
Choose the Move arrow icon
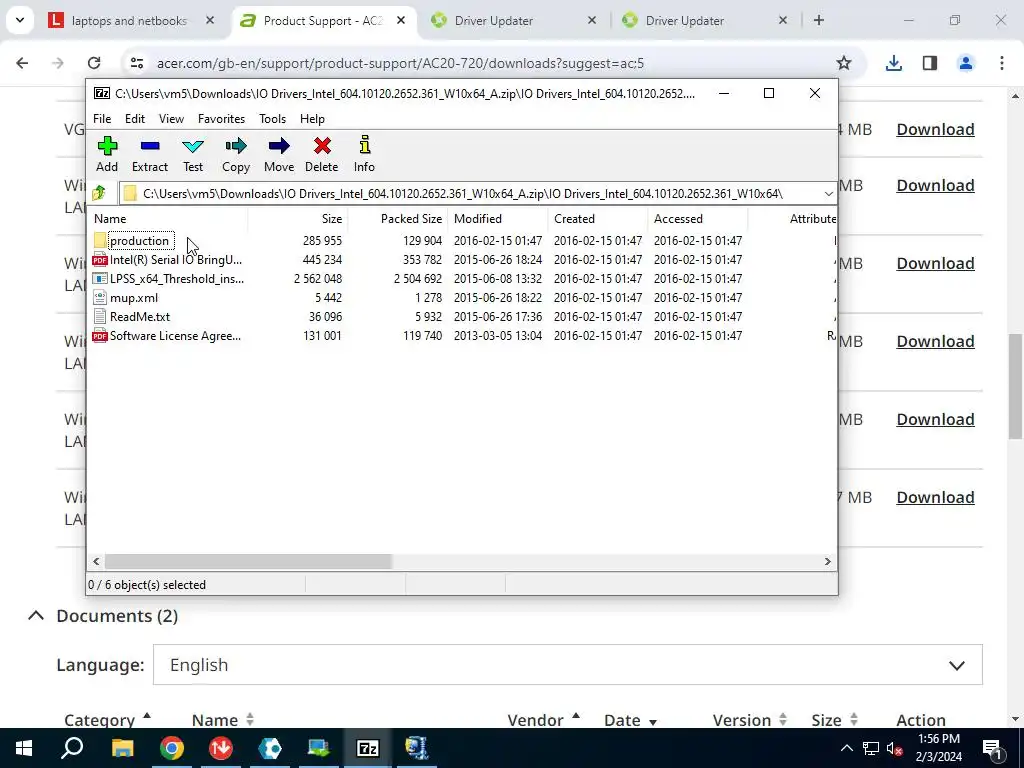pos(279,154)
